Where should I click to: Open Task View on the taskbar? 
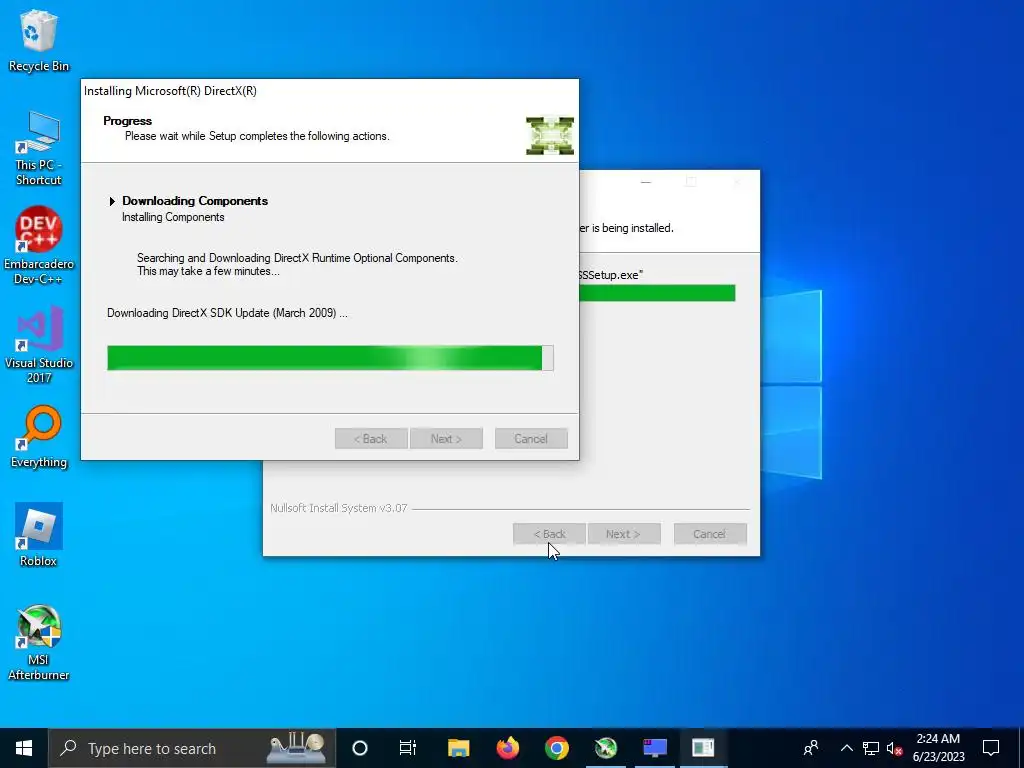point(408,748)
